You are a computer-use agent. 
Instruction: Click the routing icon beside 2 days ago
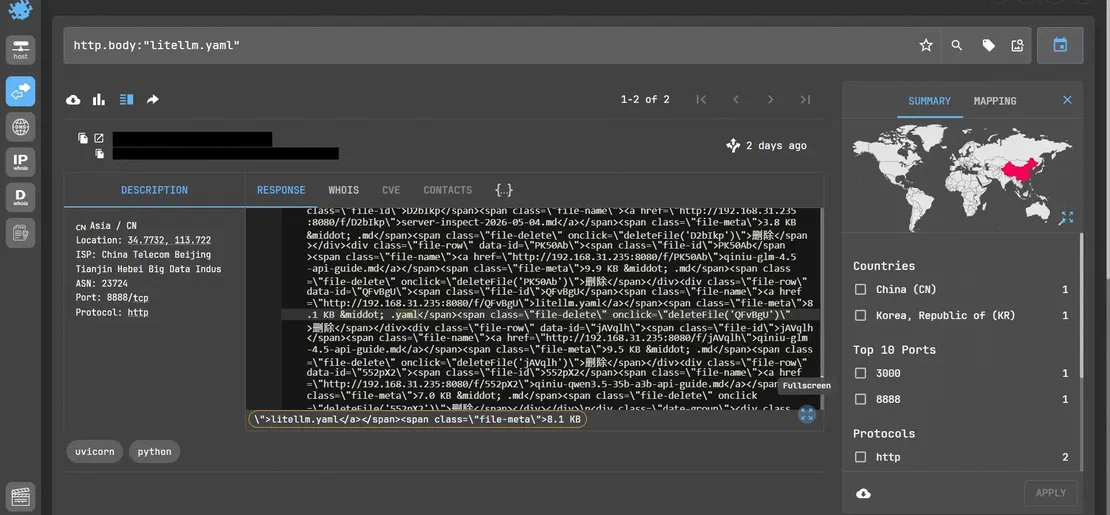tap(733, 146)
